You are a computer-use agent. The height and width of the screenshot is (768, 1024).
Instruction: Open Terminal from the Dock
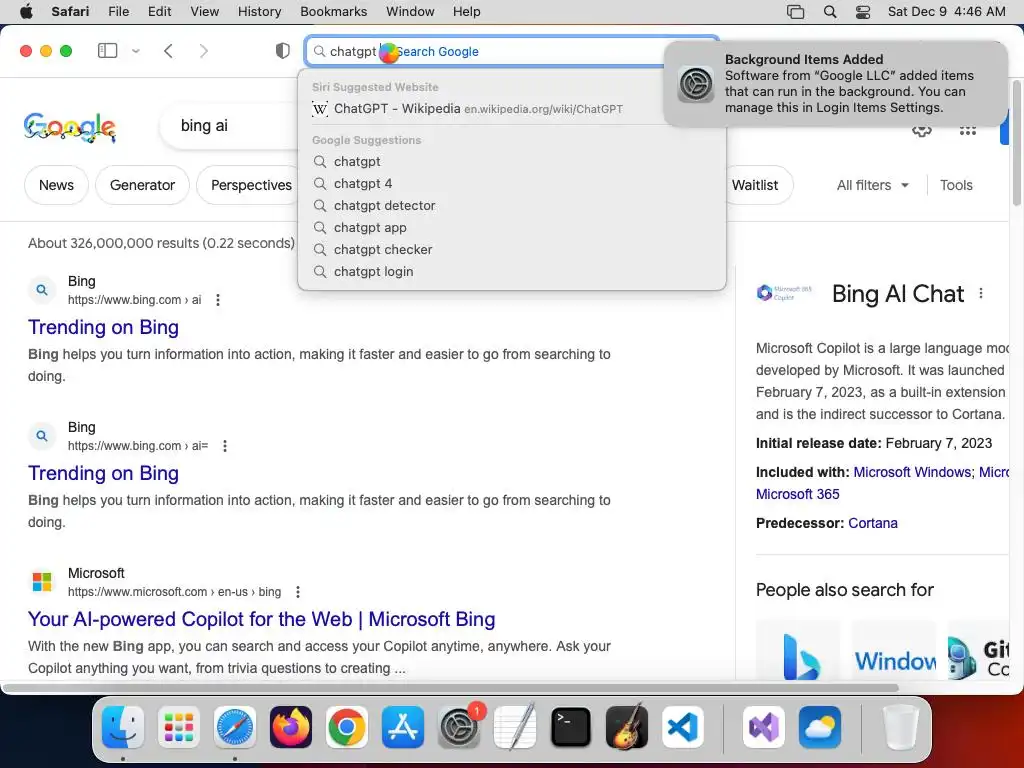tap(571, 727)
